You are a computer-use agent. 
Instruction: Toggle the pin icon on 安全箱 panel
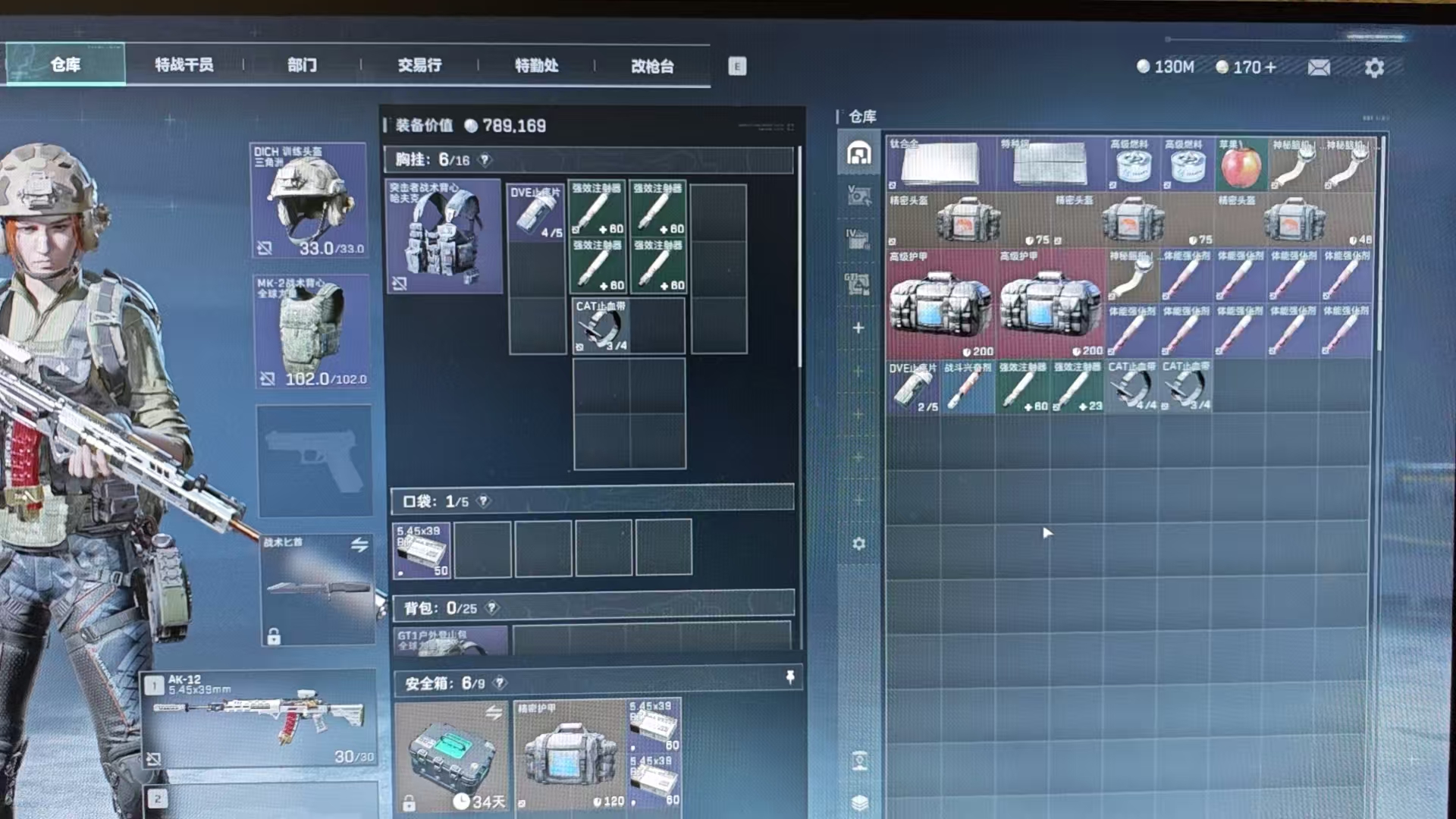pos(789,677)
